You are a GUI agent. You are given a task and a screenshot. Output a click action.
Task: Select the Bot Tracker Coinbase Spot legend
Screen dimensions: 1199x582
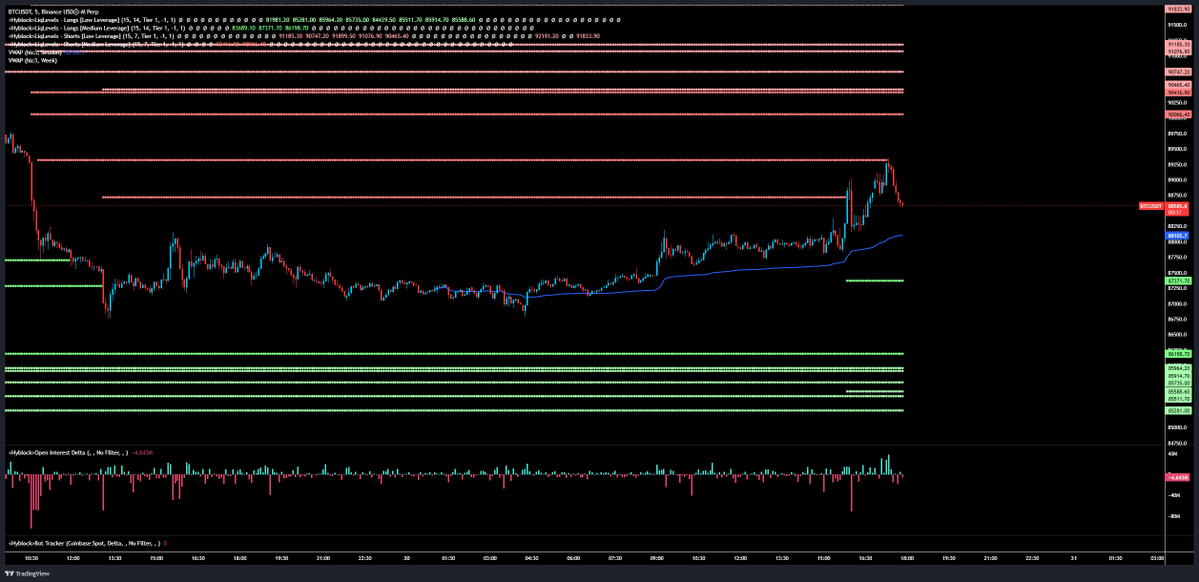(84, 543)
